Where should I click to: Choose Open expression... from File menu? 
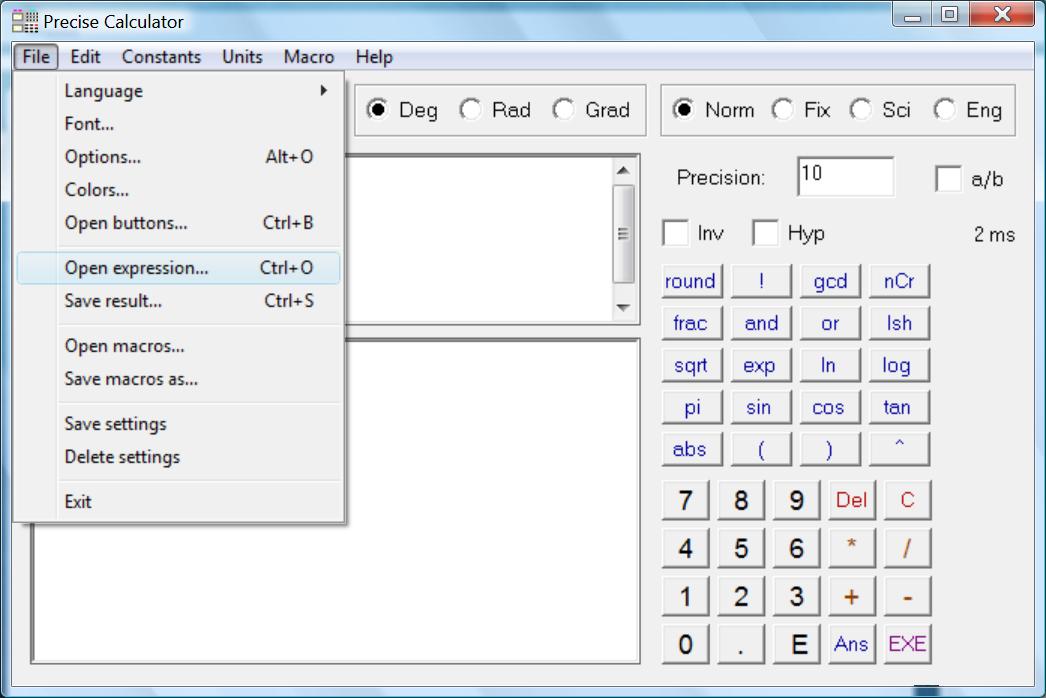point(137,268)
